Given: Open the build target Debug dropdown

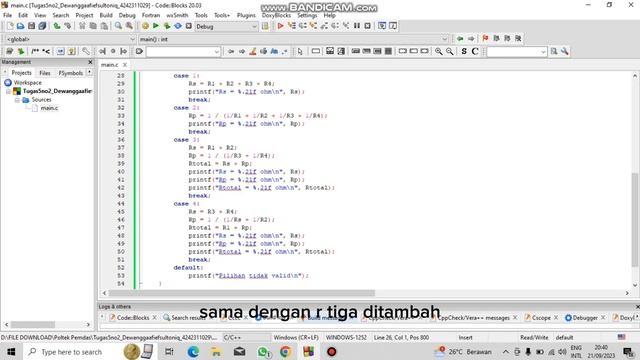Looking at the screenshot, I should click(226, 27).
